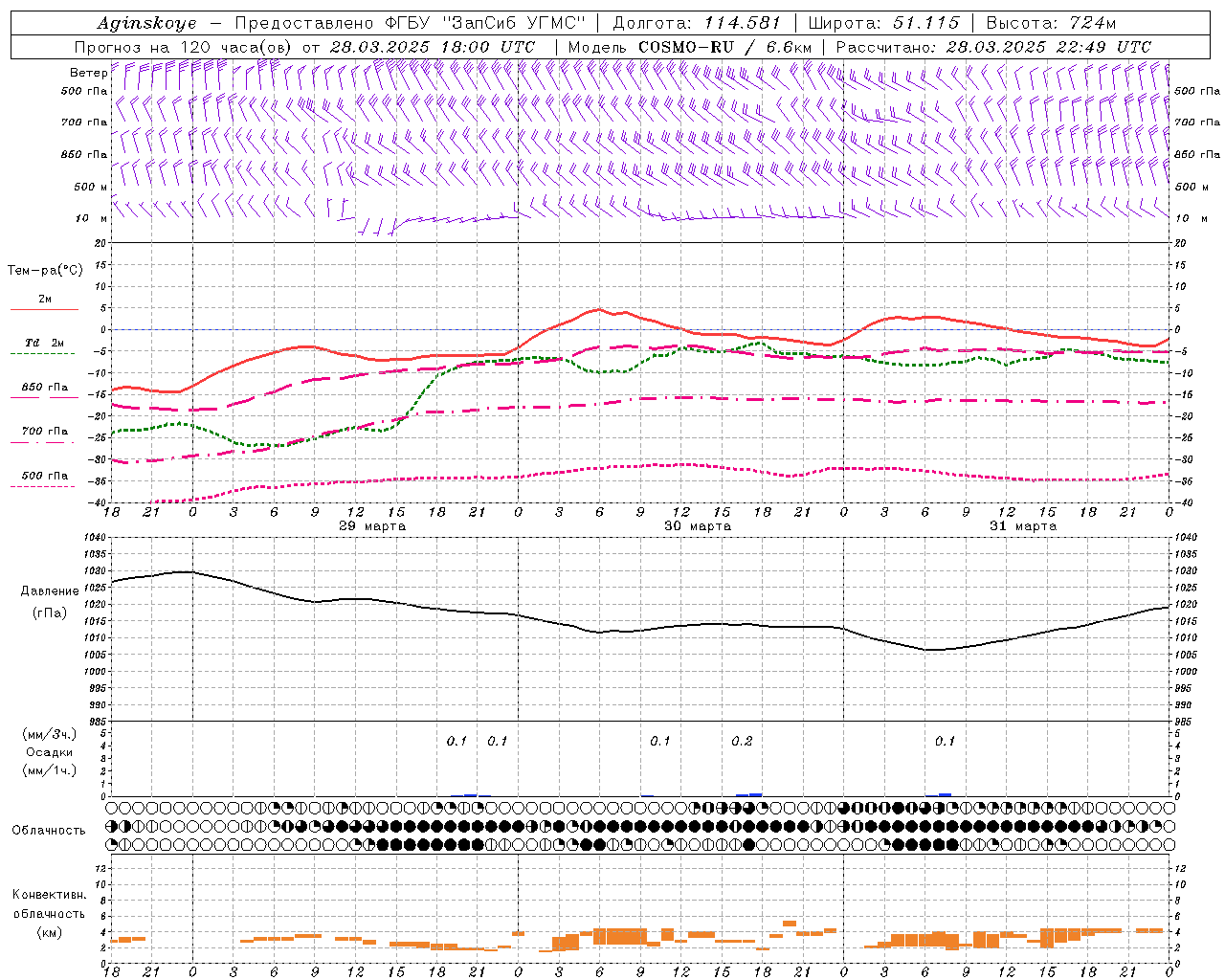Click '500 гПа' entry in temperature legend

45,476
